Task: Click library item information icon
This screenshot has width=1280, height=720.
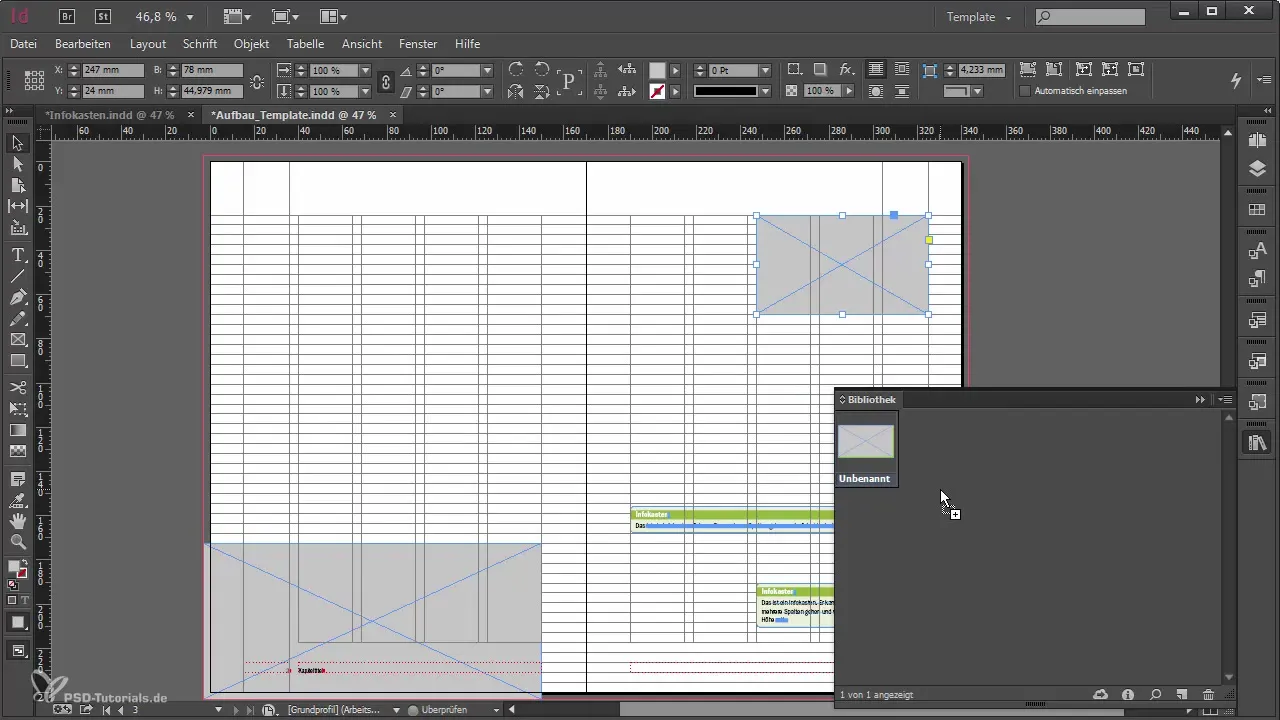Action: point(1128,694)
